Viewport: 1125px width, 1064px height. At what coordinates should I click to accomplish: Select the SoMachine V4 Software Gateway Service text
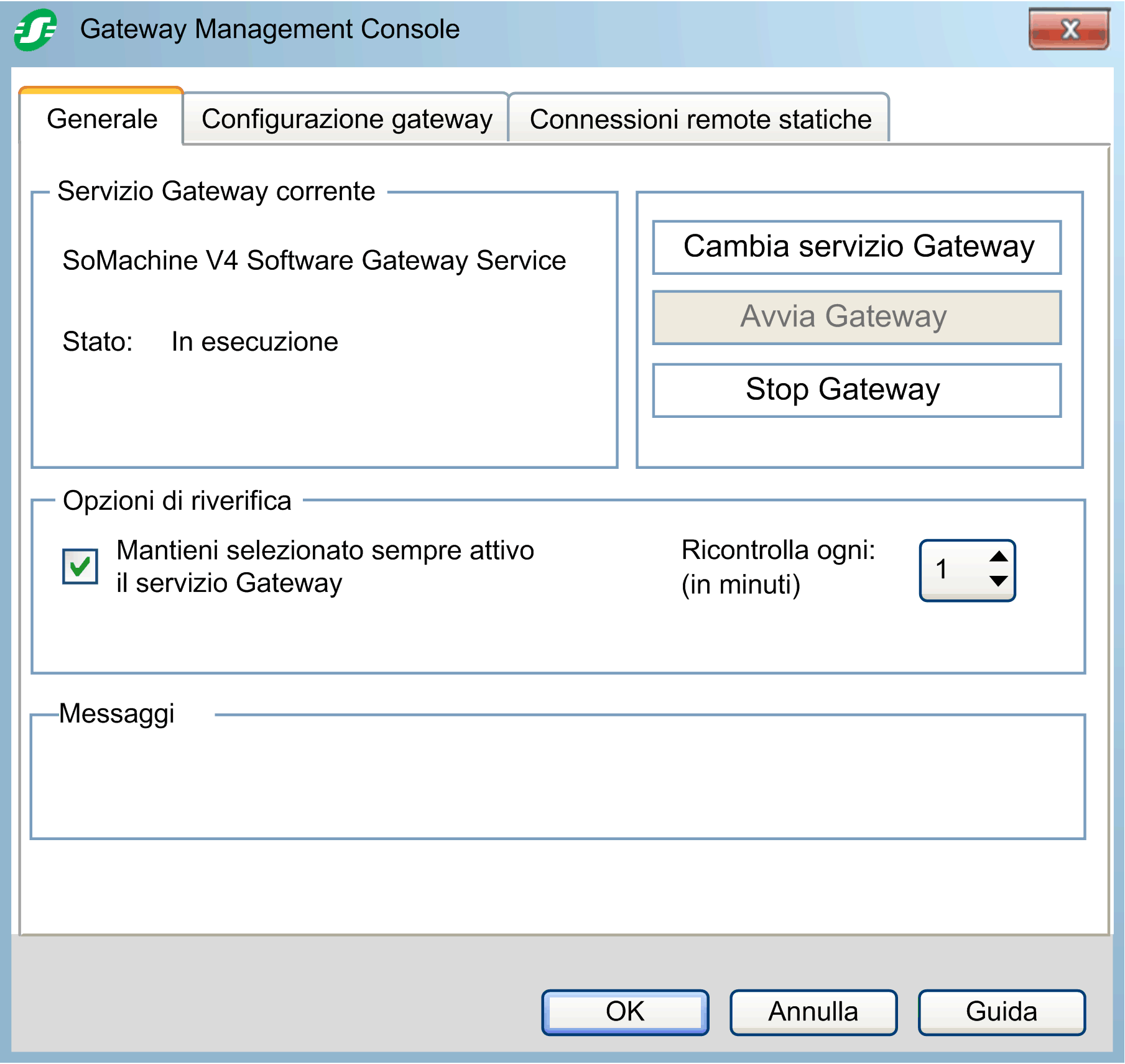coord(314,260)
